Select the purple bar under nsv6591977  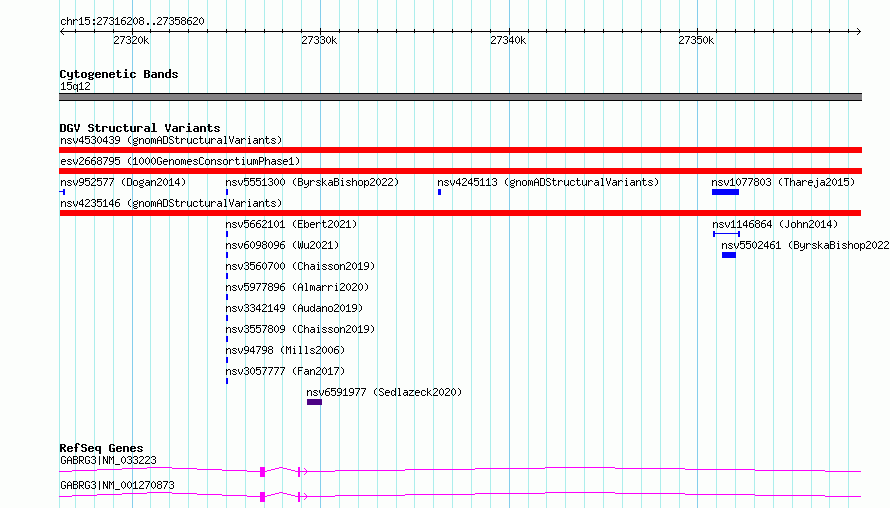[314, 402]
